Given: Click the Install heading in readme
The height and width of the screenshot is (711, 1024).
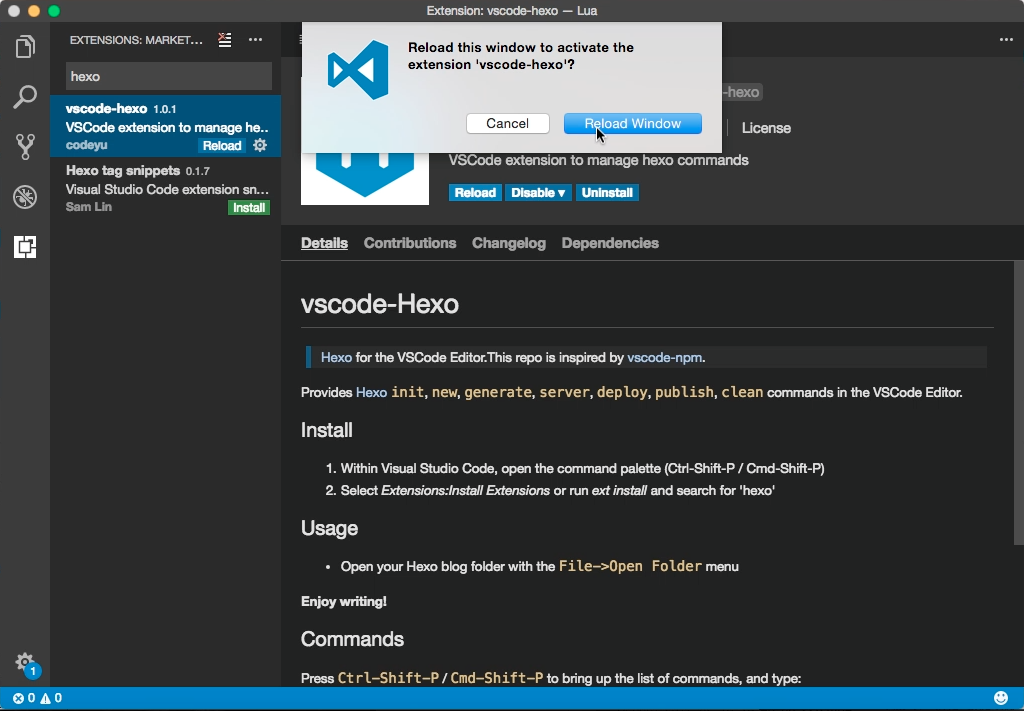Looking at the screenshot, I should point(327,430).
